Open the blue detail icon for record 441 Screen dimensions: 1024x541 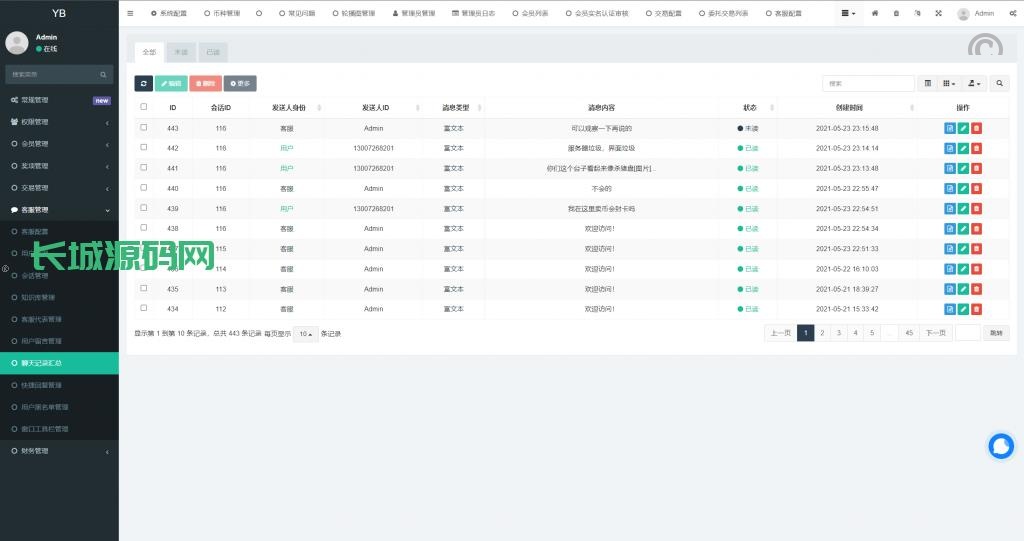pyautogui.click(x=949, y=168)
